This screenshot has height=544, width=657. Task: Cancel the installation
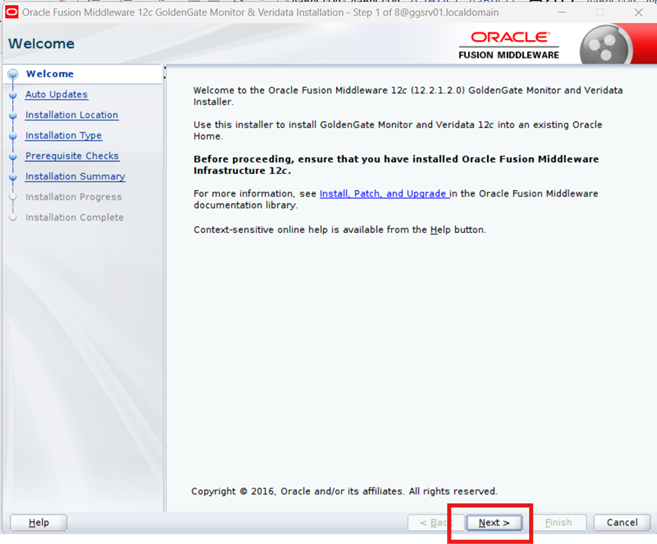[621, 523]
